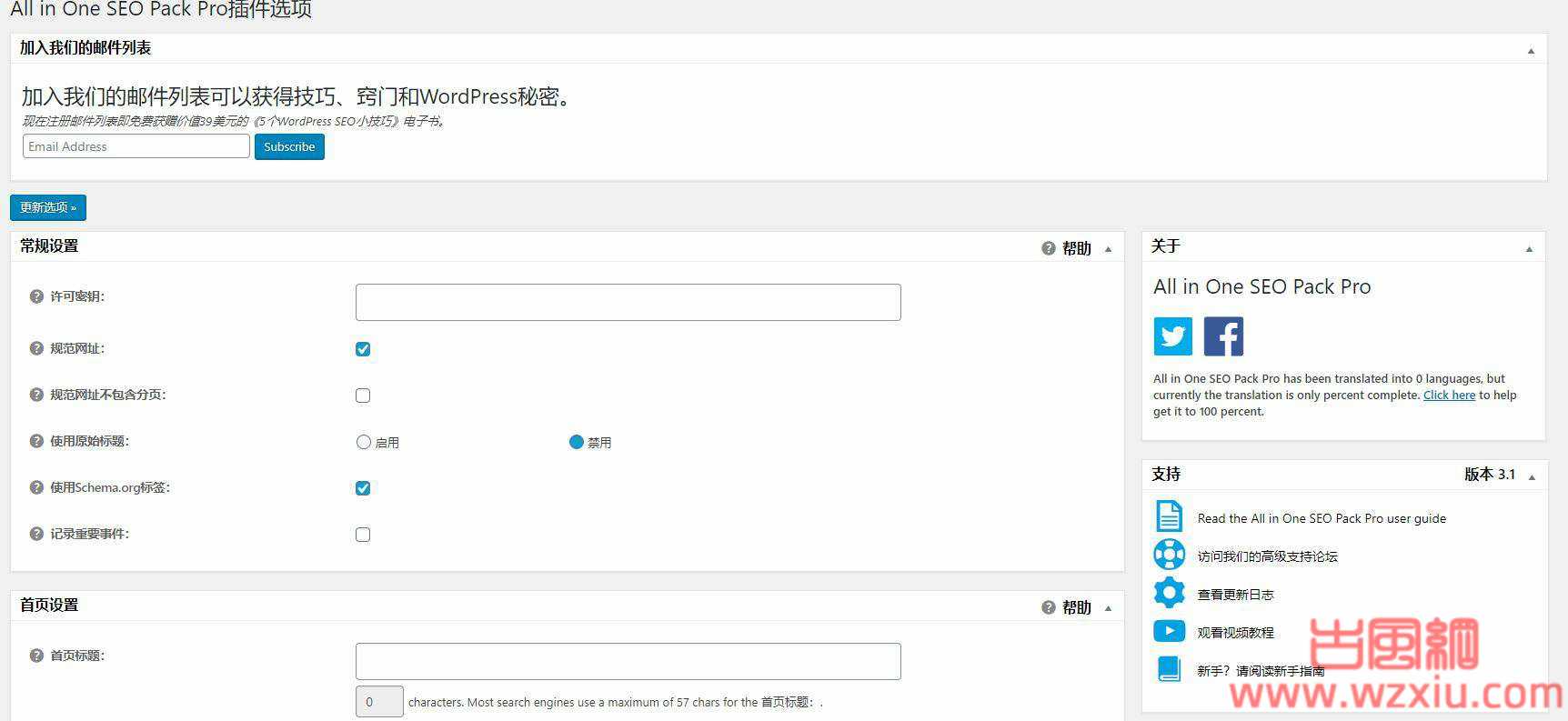The image size is (1568, 721).
Task: Click help icon beside 首页标题
Action: 36,656
